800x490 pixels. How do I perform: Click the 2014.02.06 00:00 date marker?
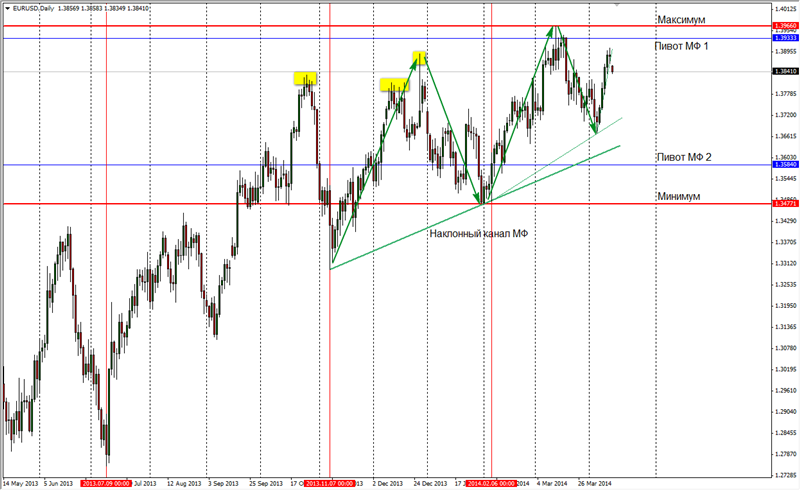[x=491, y=483]
